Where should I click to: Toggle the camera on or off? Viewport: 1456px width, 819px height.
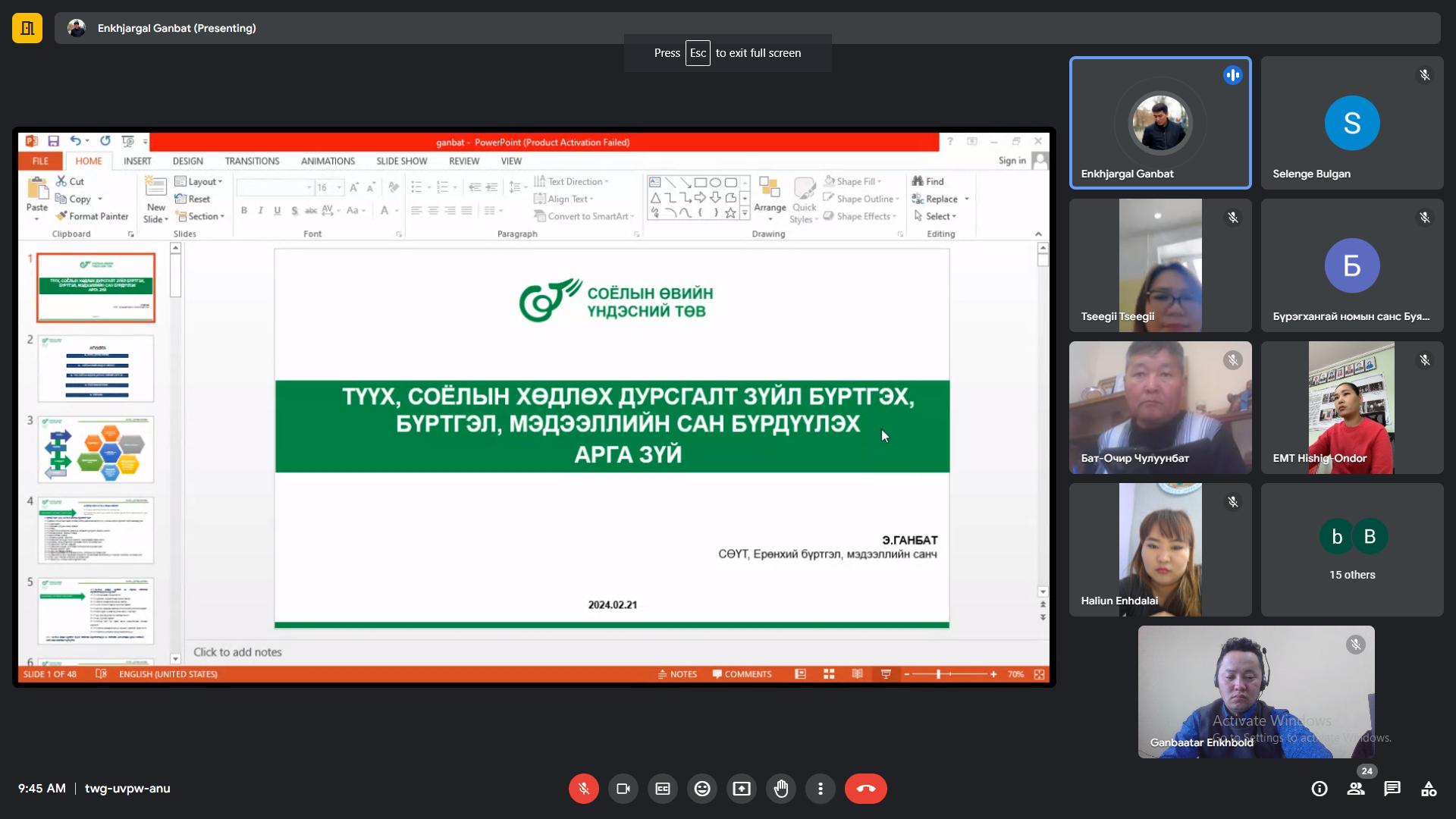623,789
